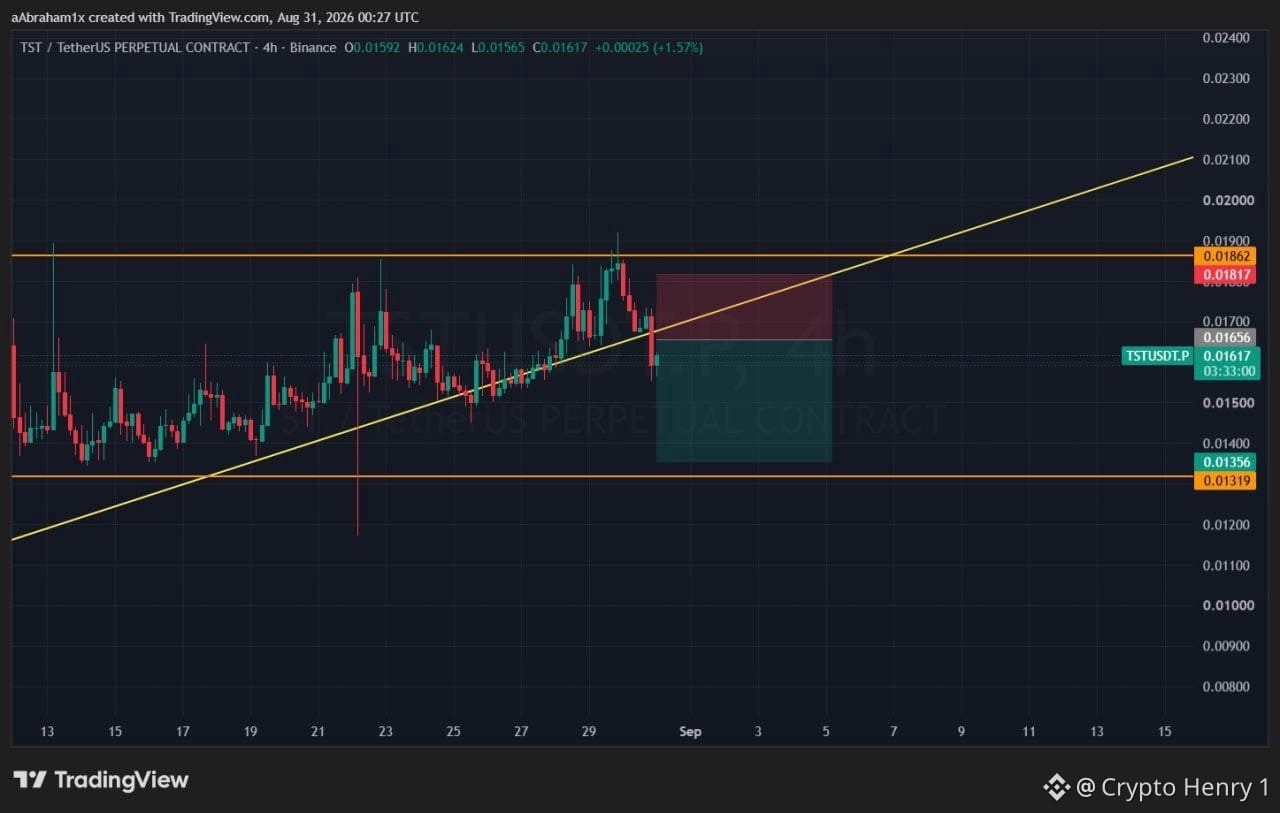Click the gray 0.01656 entry price label
This screenshot has width=1280, height=813.
click(1226, 338)
